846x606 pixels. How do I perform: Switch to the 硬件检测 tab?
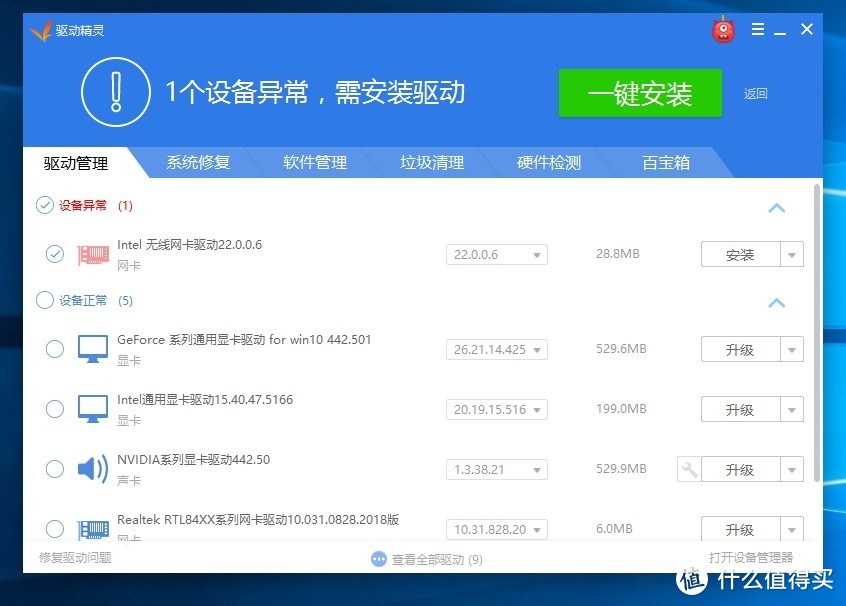click(x=547, y=162)
